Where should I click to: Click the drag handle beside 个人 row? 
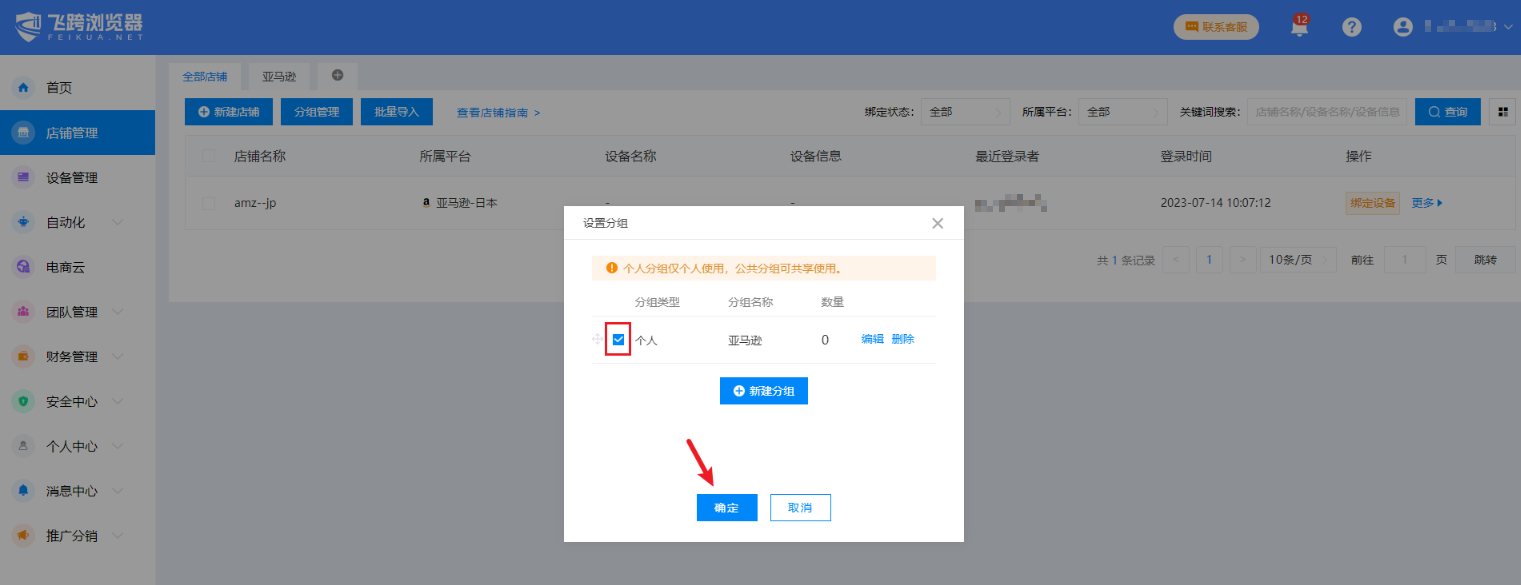(598, 340)
